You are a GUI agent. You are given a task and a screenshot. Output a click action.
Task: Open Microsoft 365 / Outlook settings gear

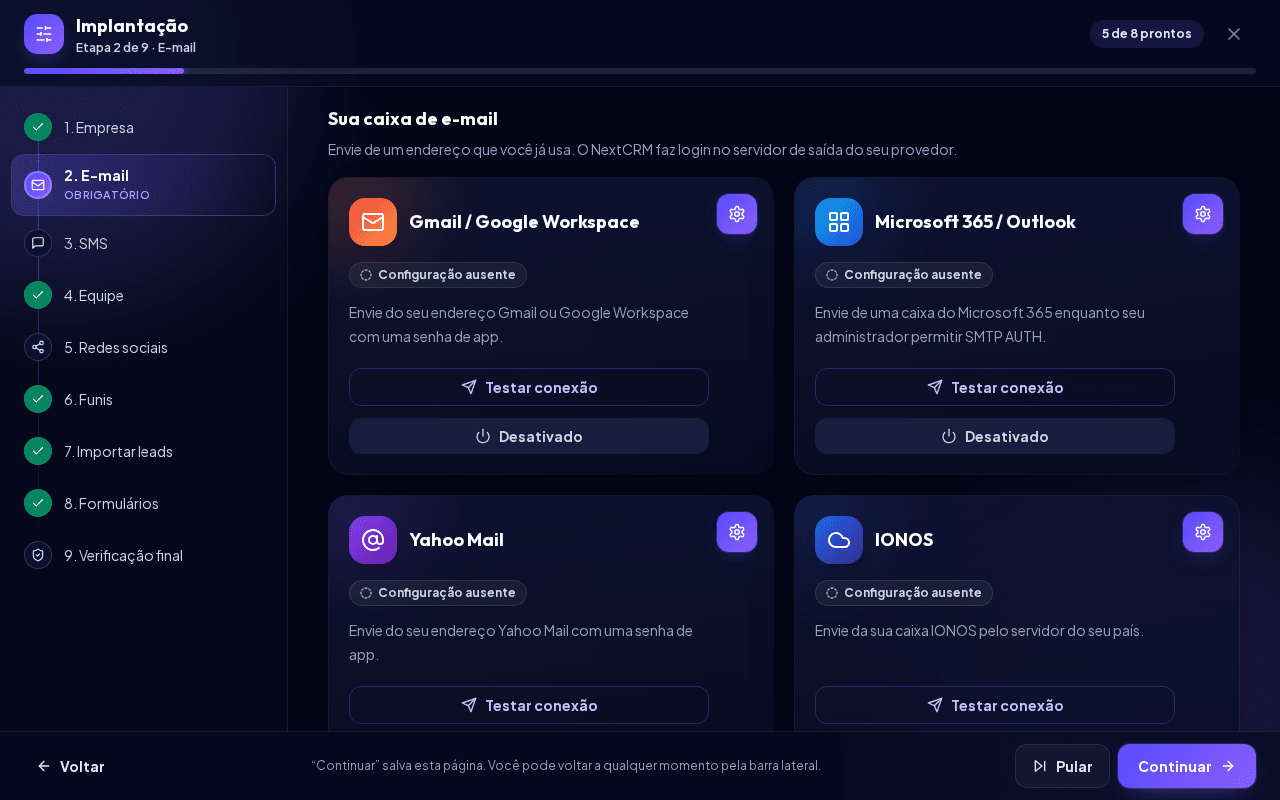[x=1203, y=214]
